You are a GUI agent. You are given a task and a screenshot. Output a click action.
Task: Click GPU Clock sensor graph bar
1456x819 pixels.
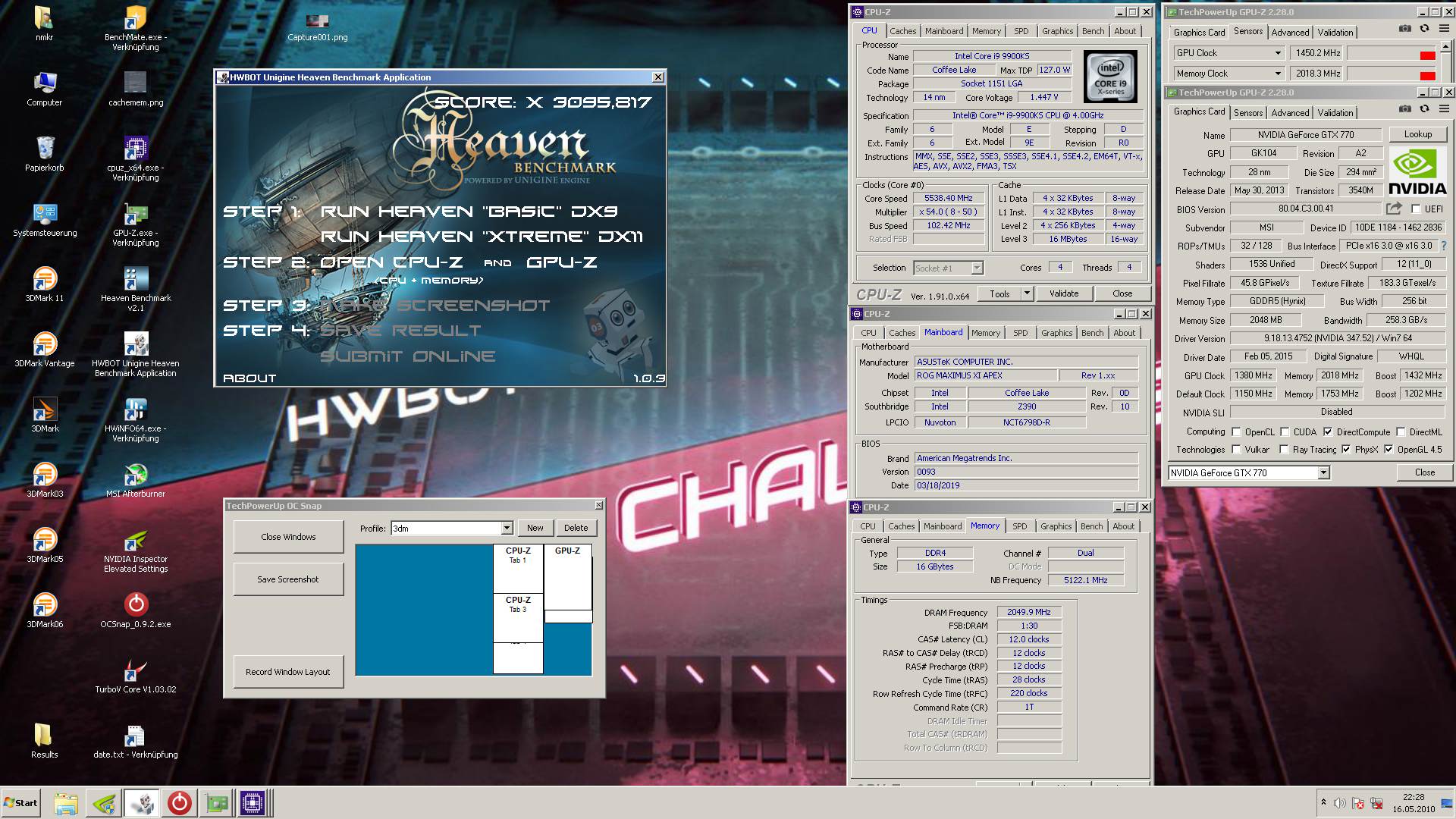point(1391,53)
